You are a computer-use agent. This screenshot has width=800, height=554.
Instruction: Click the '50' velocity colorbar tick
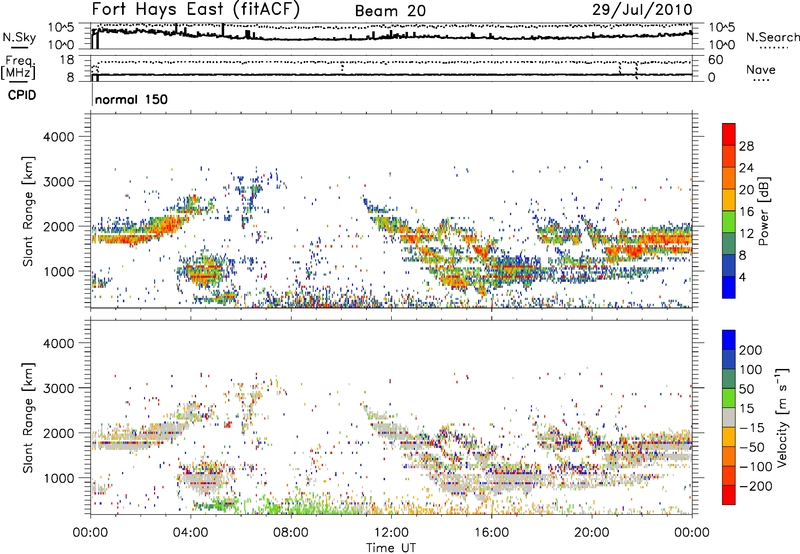coord(746,389)
